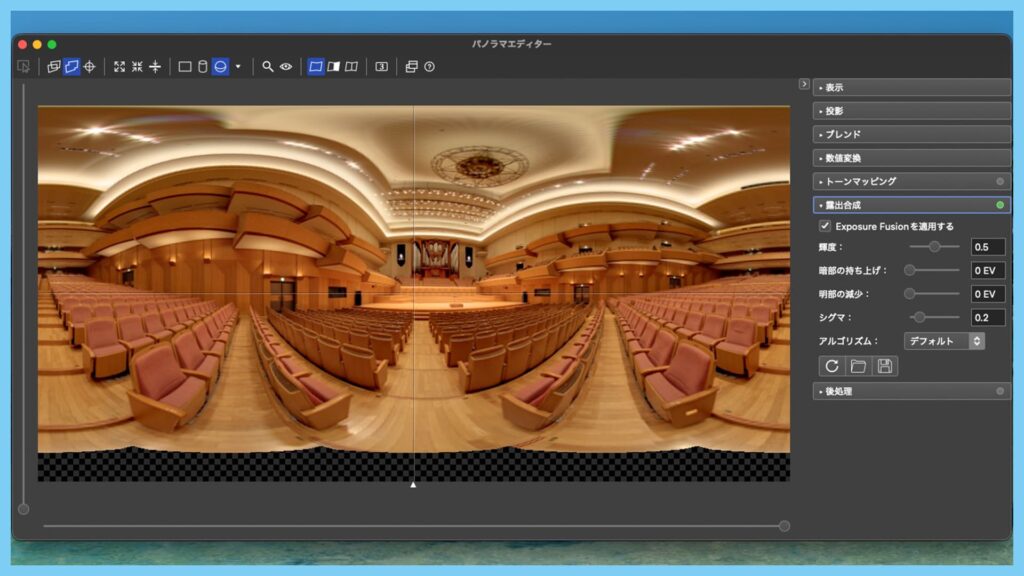Click the magnifier zoom icon
The width and height of the screenshot is (1024, 576).
(268, 67)
